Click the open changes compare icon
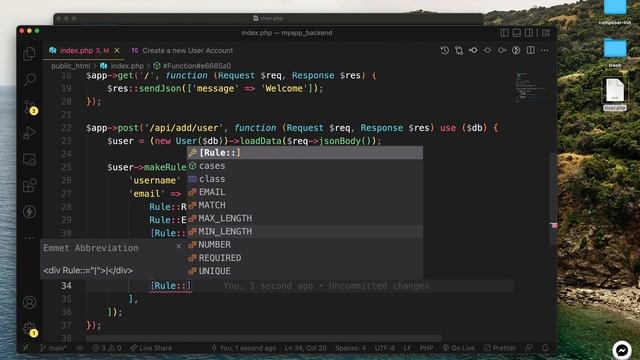Viewport: 640px width, 360px height. click(459, 50)
